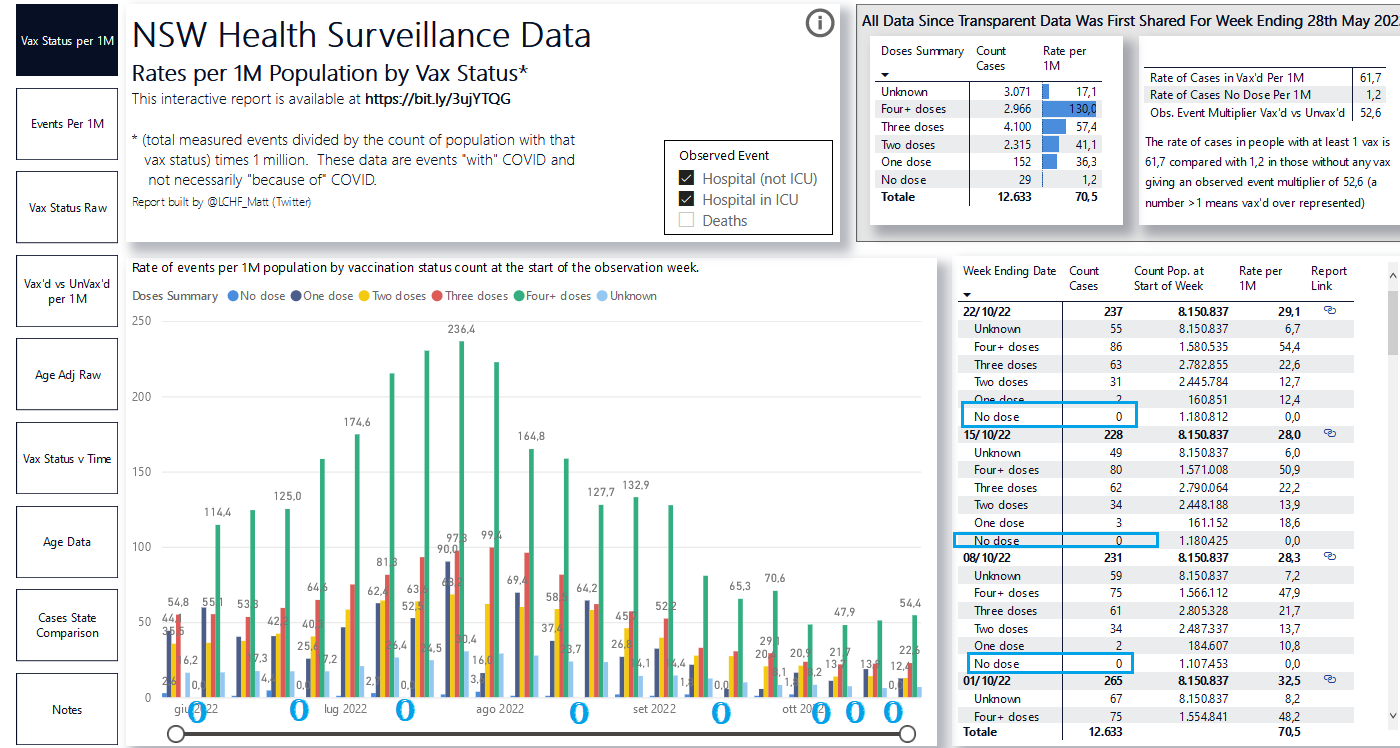Click right handle of date range slider
Viewport: 1400px width, 748px height.
pyautogui.click(x=907, y=734)
